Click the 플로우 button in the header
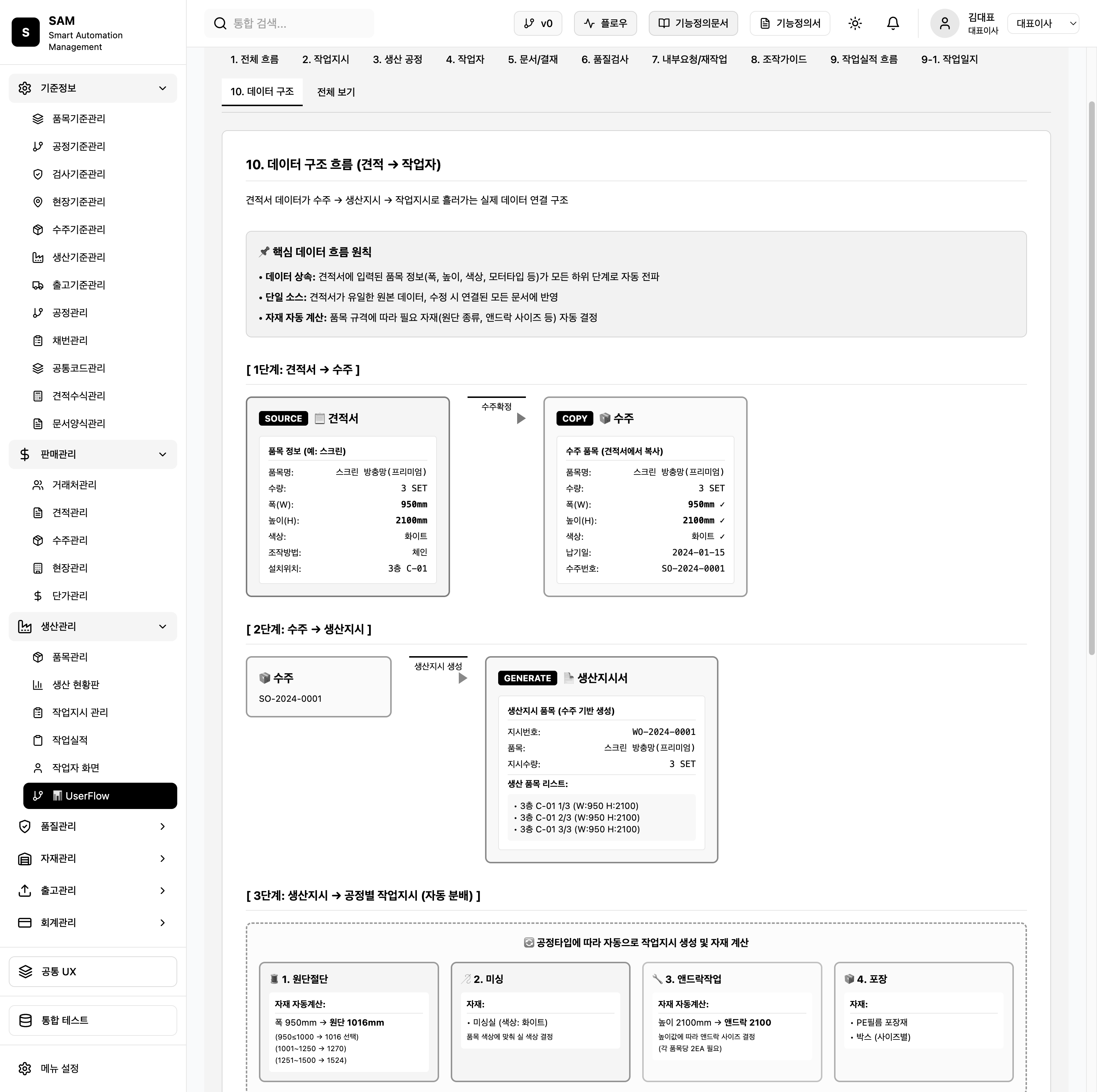 [x=605, y=23]
